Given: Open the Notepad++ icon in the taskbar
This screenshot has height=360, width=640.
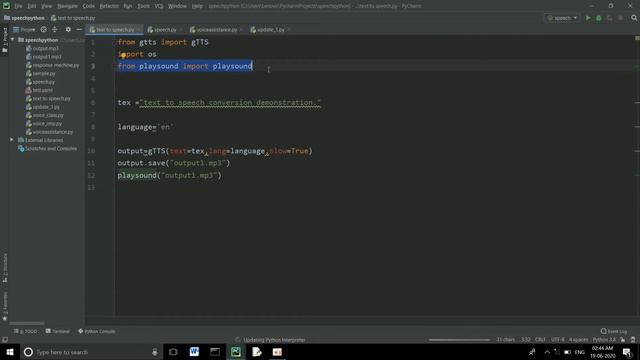Looking at the screenshot, I should click(x=257, y=352).
